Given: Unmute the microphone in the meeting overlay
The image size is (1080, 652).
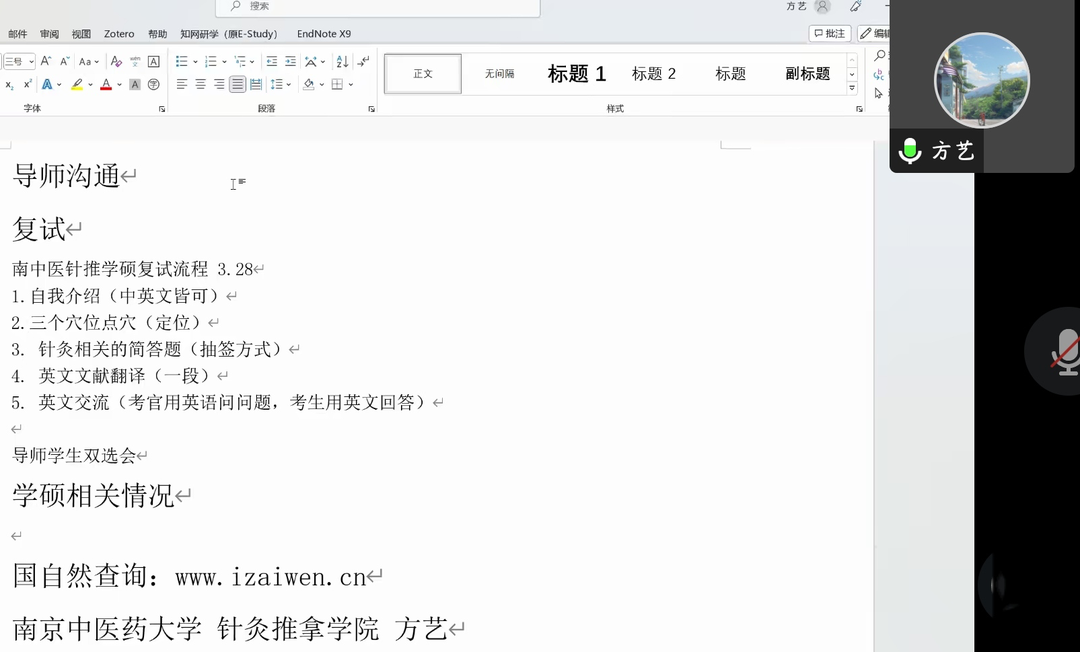Looking at the screenshot, I should click(x=1065, y=351).
